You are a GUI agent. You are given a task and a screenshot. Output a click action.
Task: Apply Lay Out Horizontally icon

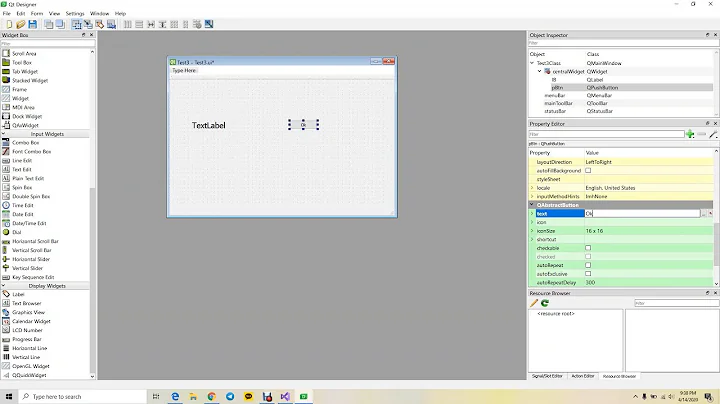(x=128, y=24)
